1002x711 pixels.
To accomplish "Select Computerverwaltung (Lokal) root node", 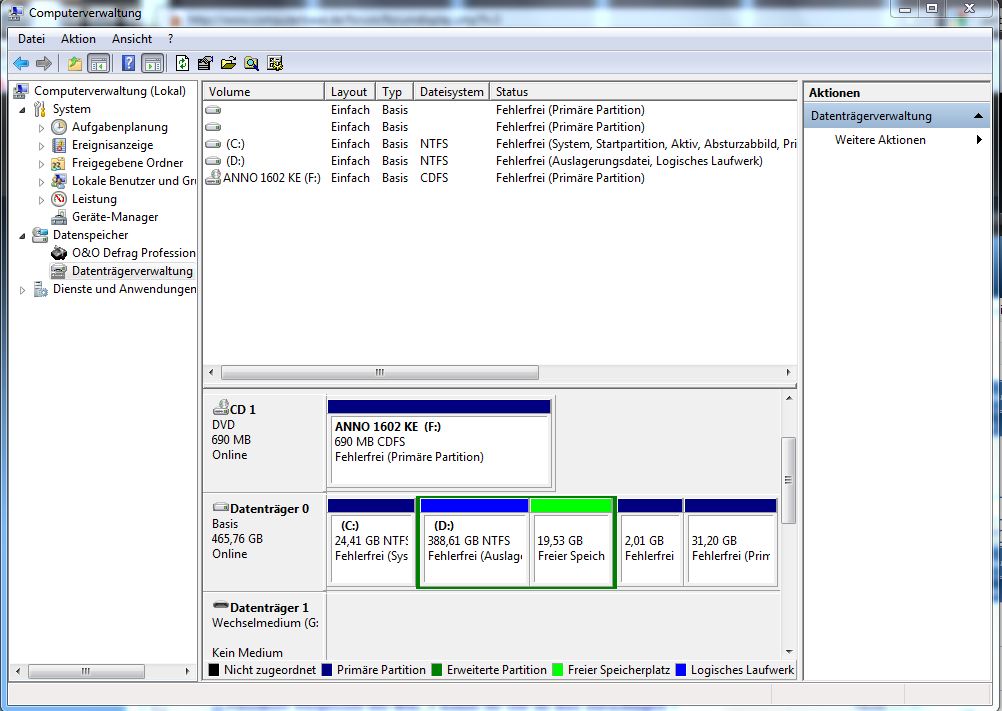I will point(110,91).
